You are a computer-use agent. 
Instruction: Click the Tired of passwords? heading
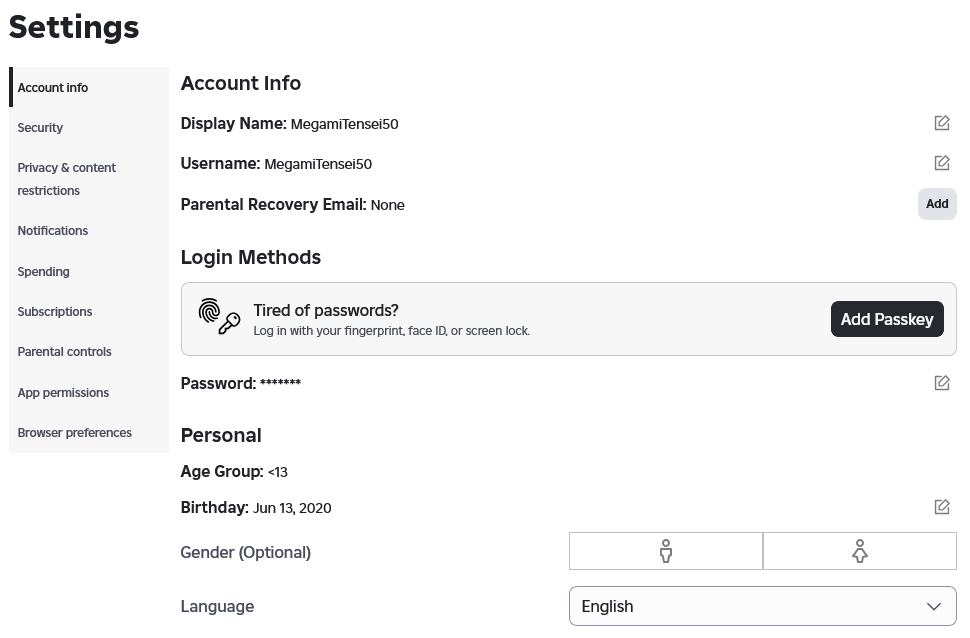click(x=326, y=310)
